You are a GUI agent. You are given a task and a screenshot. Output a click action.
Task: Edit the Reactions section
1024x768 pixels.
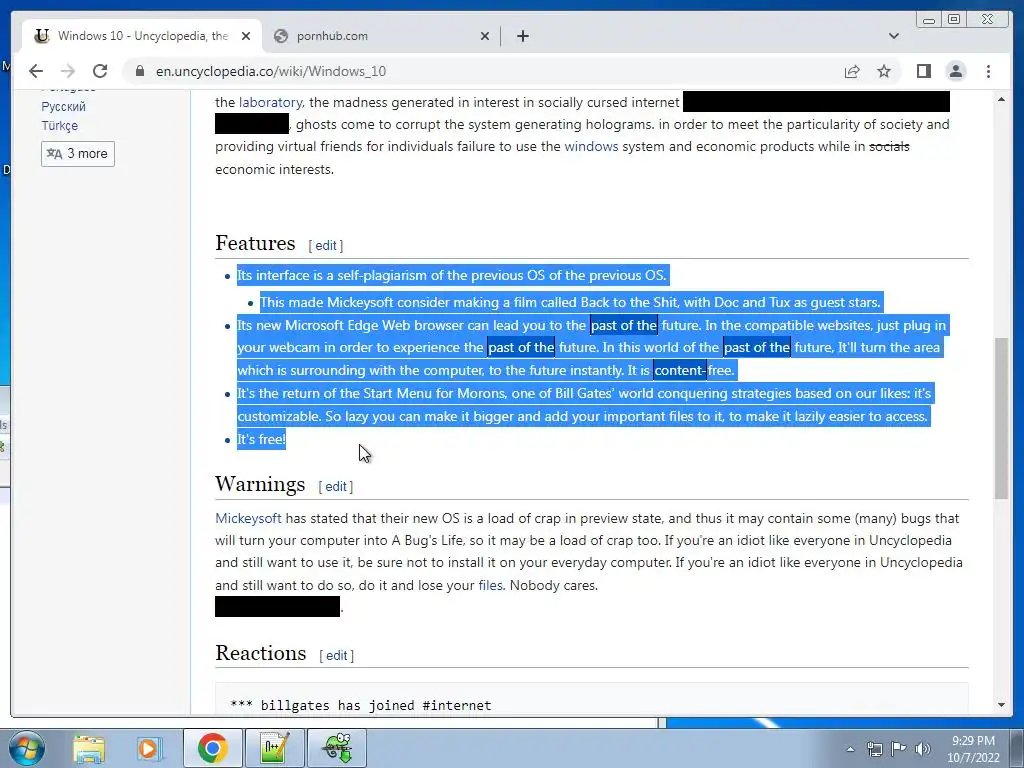point(336,656)
